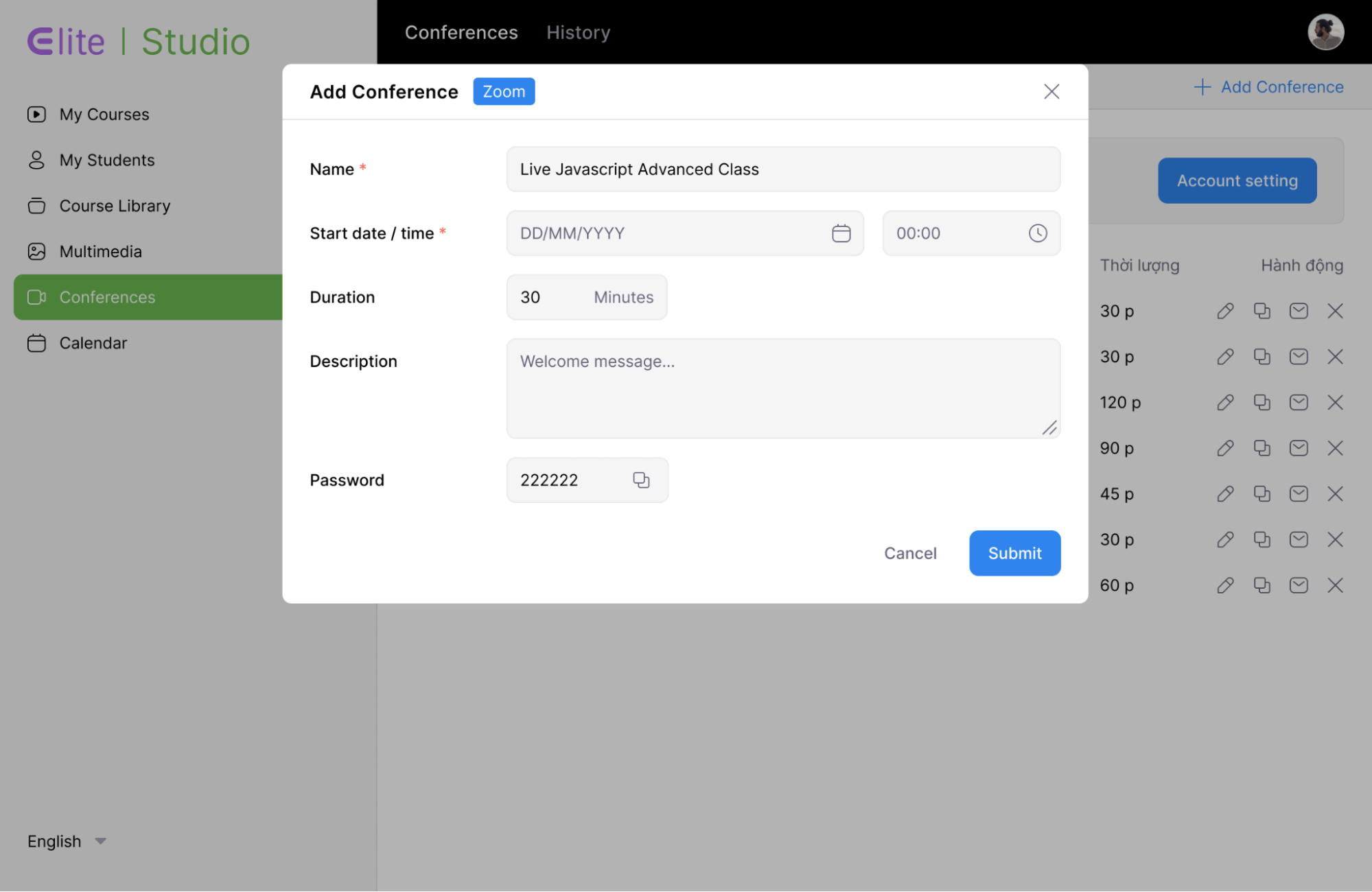Open the DD/MM/YYYY date field

[x=666, y=233]
